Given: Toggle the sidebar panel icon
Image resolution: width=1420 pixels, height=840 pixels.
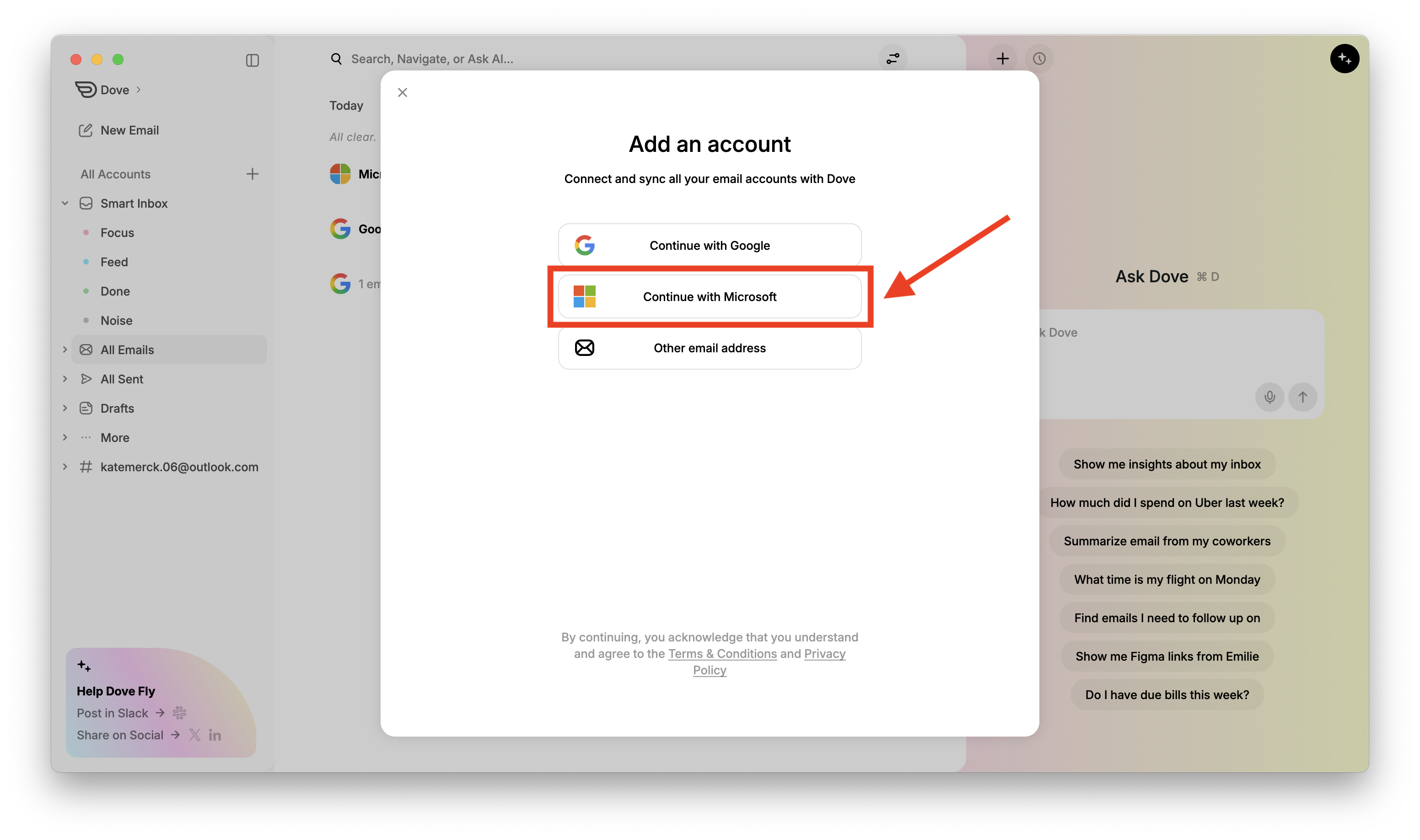Looking at the screenshot, I should point(253,60).
